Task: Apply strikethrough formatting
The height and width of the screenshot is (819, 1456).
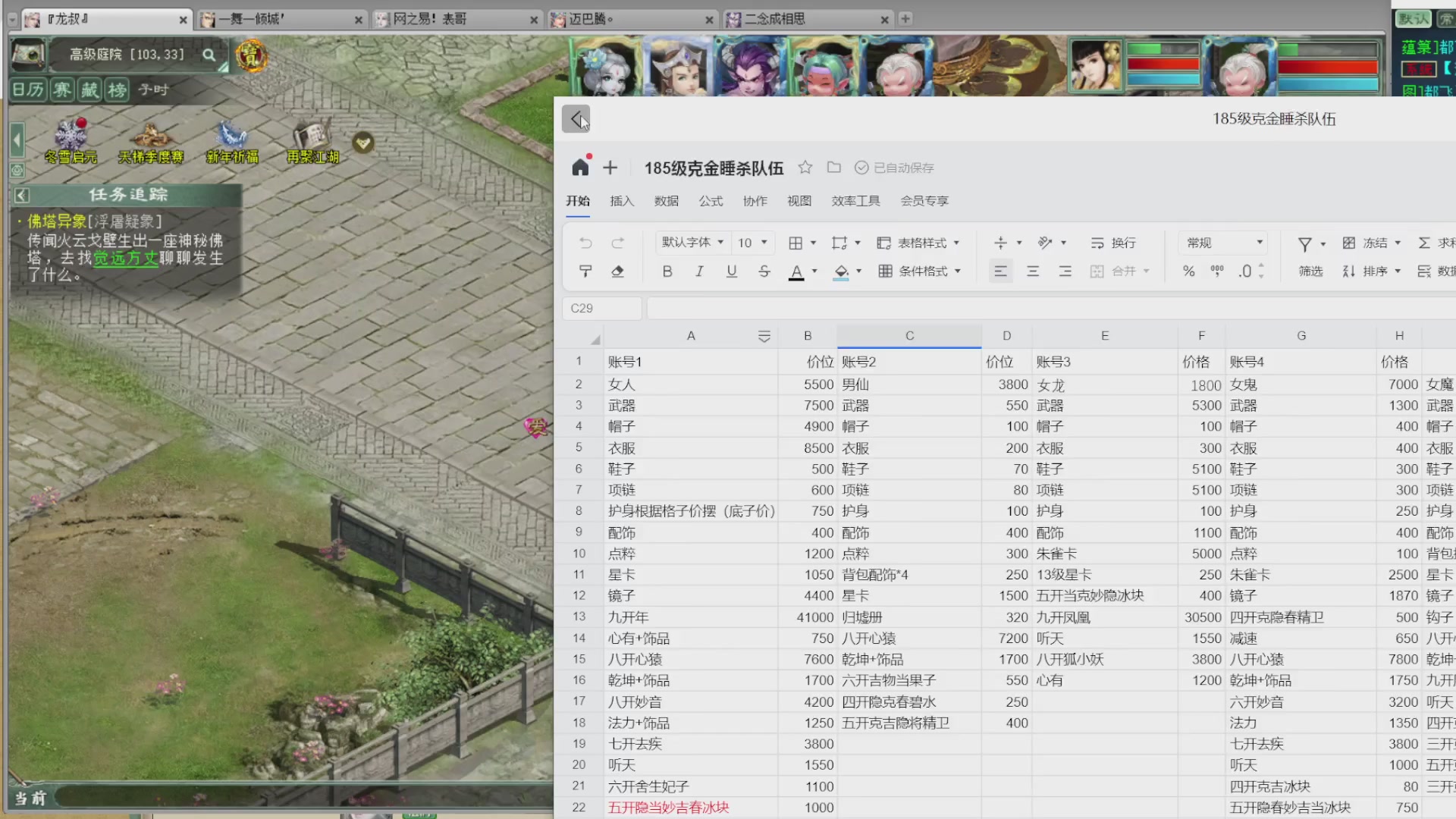Action: pos(764,271)
